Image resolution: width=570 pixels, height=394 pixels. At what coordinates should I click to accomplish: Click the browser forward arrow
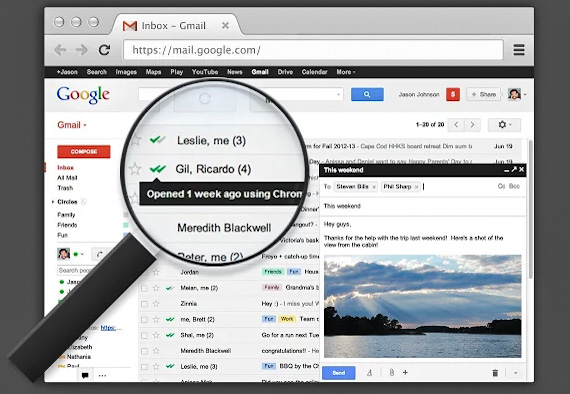point(81,50)
